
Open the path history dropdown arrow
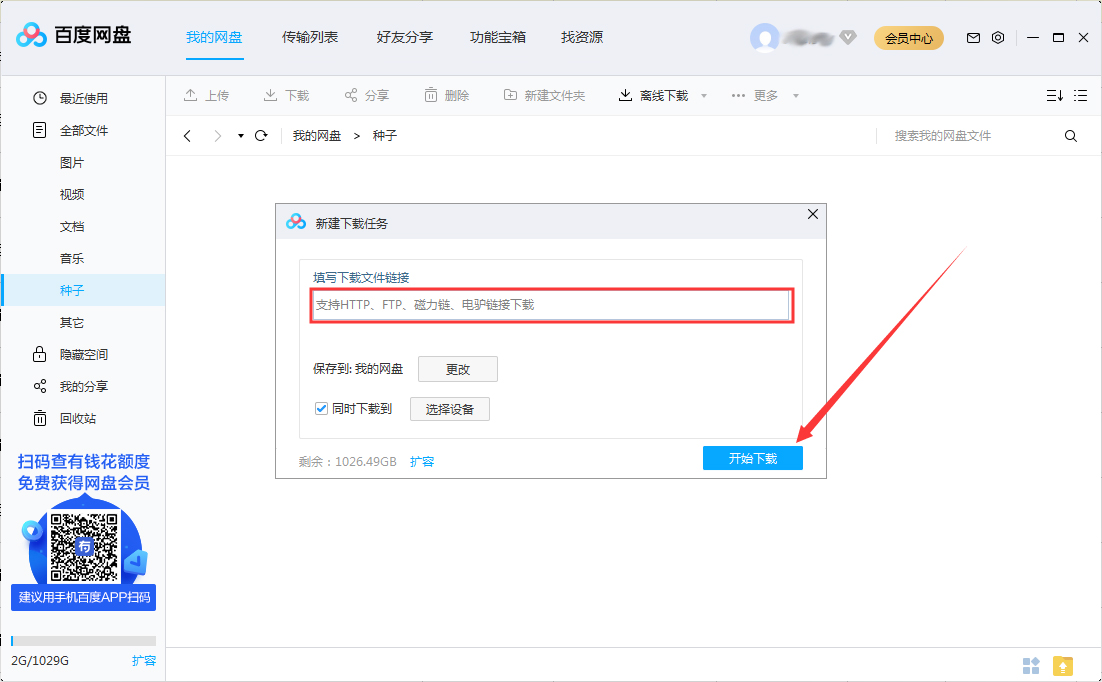click(239, 135)
